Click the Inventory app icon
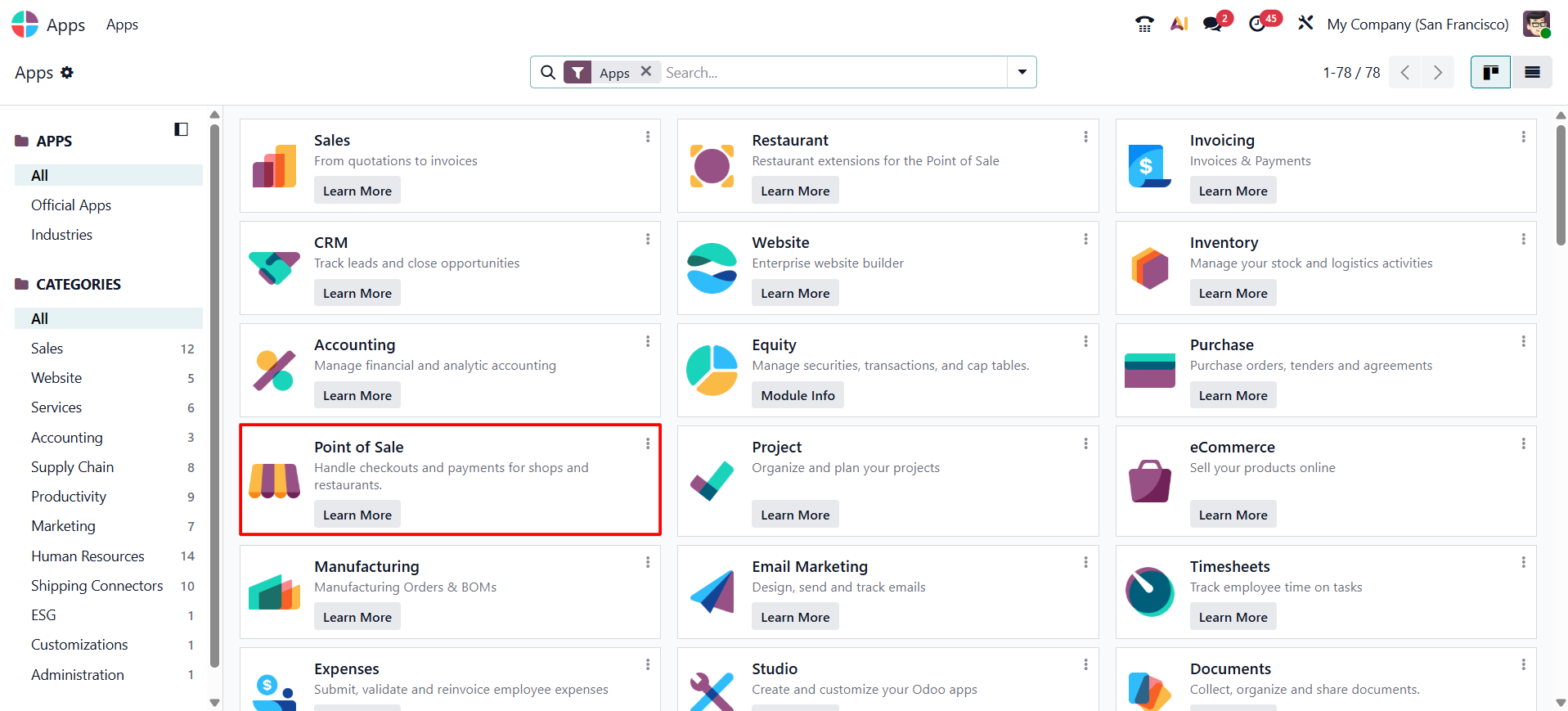 pos(1150,268)
